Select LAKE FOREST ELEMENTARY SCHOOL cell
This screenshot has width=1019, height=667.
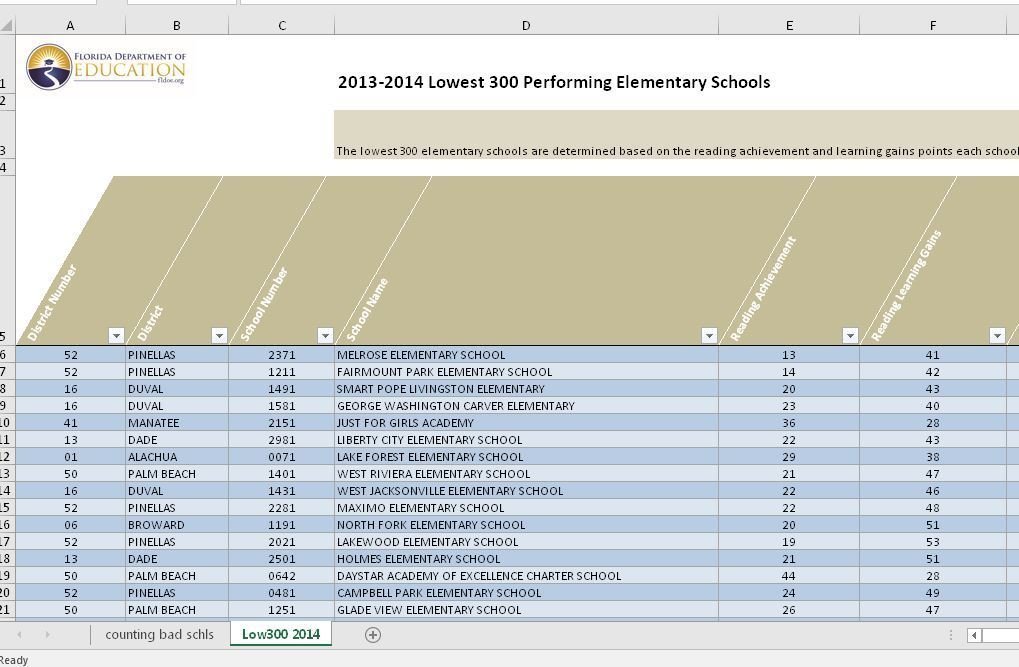point(526,456)
